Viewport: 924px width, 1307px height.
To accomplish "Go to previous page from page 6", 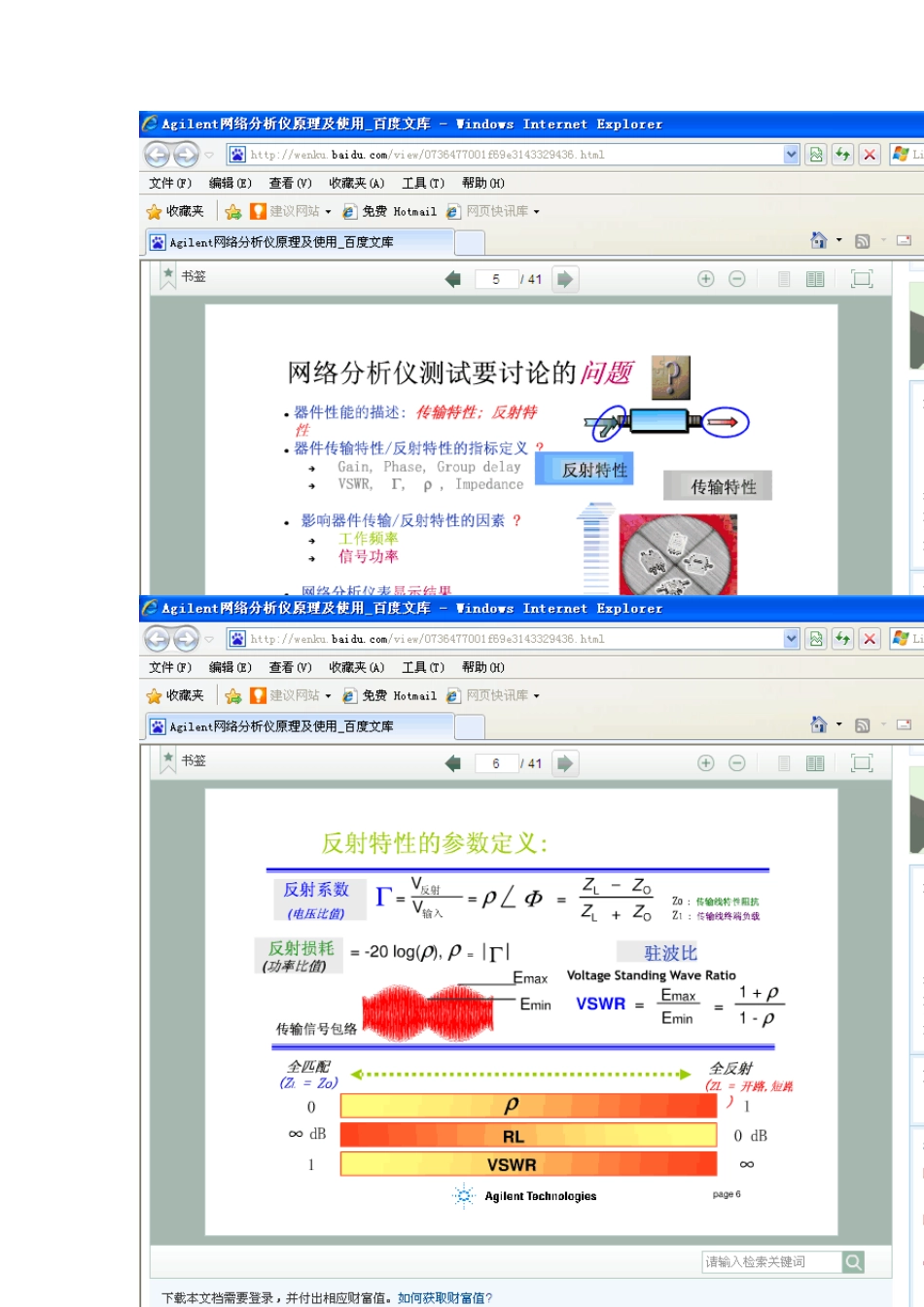I will point(452,763).
